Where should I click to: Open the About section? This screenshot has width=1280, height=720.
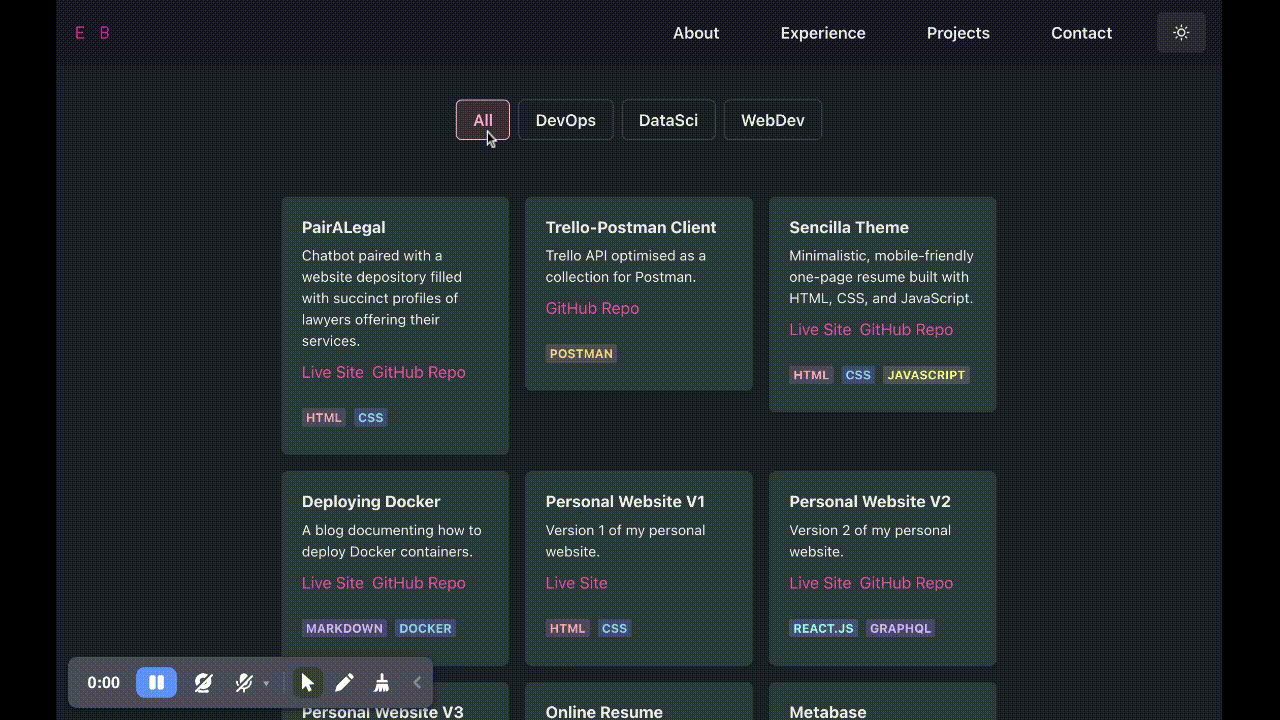pos(696,33)
